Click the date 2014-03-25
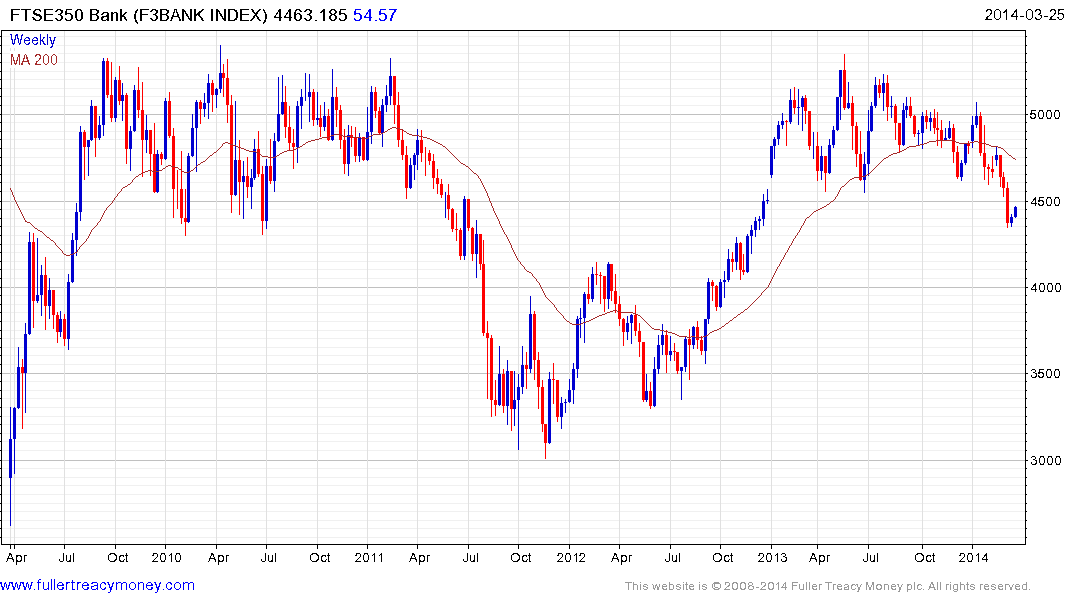This screenshot has height=600, width=1075. (x=1024, y=15)
